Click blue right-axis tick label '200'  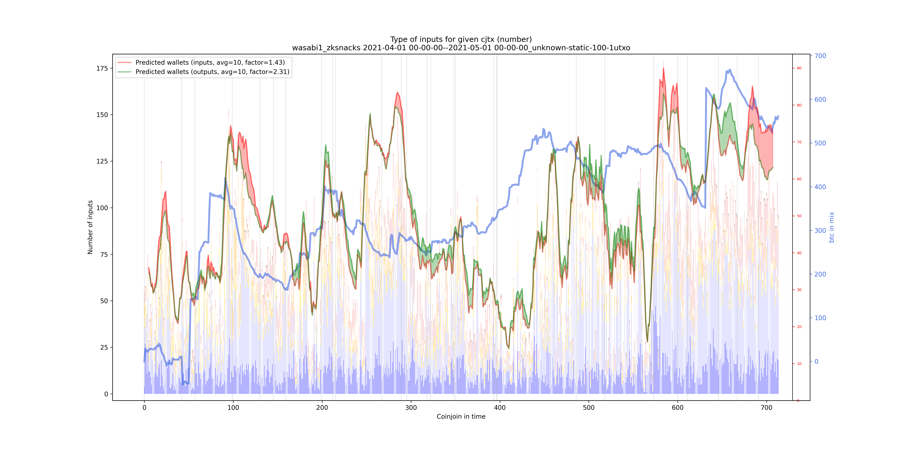click(818, 274)
